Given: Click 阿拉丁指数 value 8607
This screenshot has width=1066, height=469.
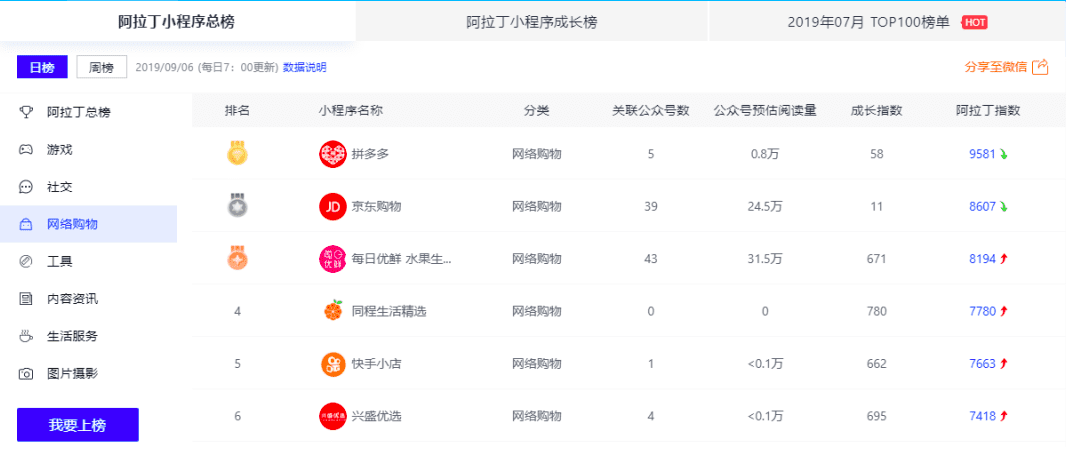Looking at the screenshot, I should click(982, 207).
